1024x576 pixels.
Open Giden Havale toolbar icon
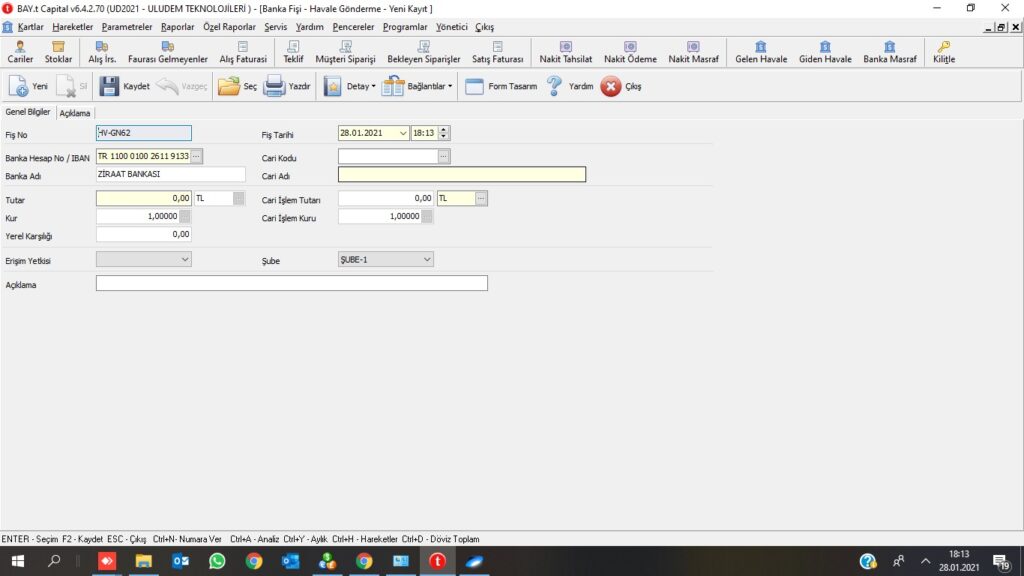click(824, 52)
